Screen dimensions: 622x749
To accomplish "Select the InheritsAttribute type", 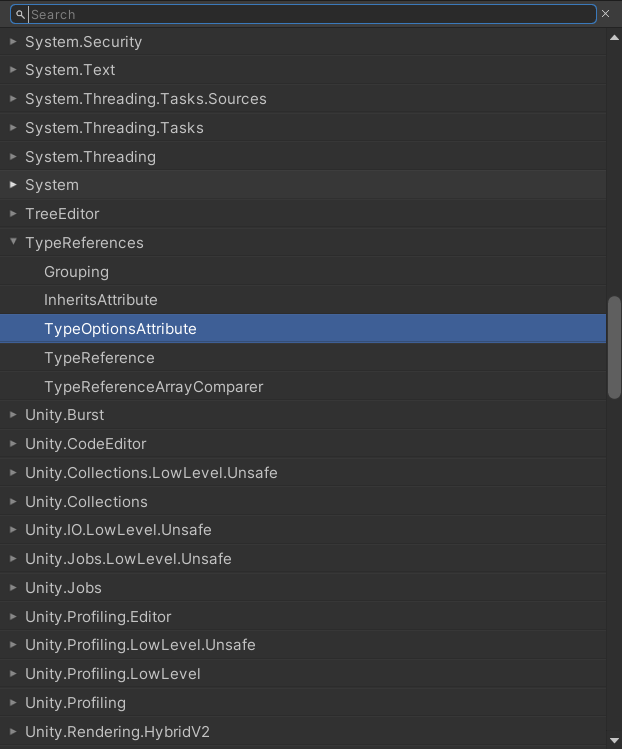I will [303, 300].
